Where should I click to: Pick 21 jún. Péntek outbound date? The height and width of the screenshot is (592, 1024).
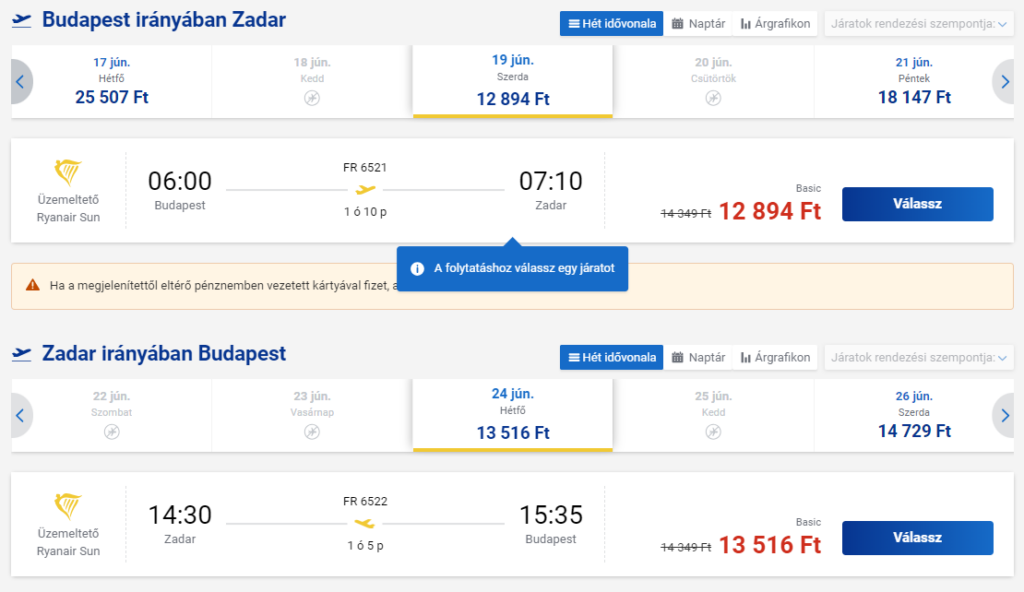coord(914,82)
